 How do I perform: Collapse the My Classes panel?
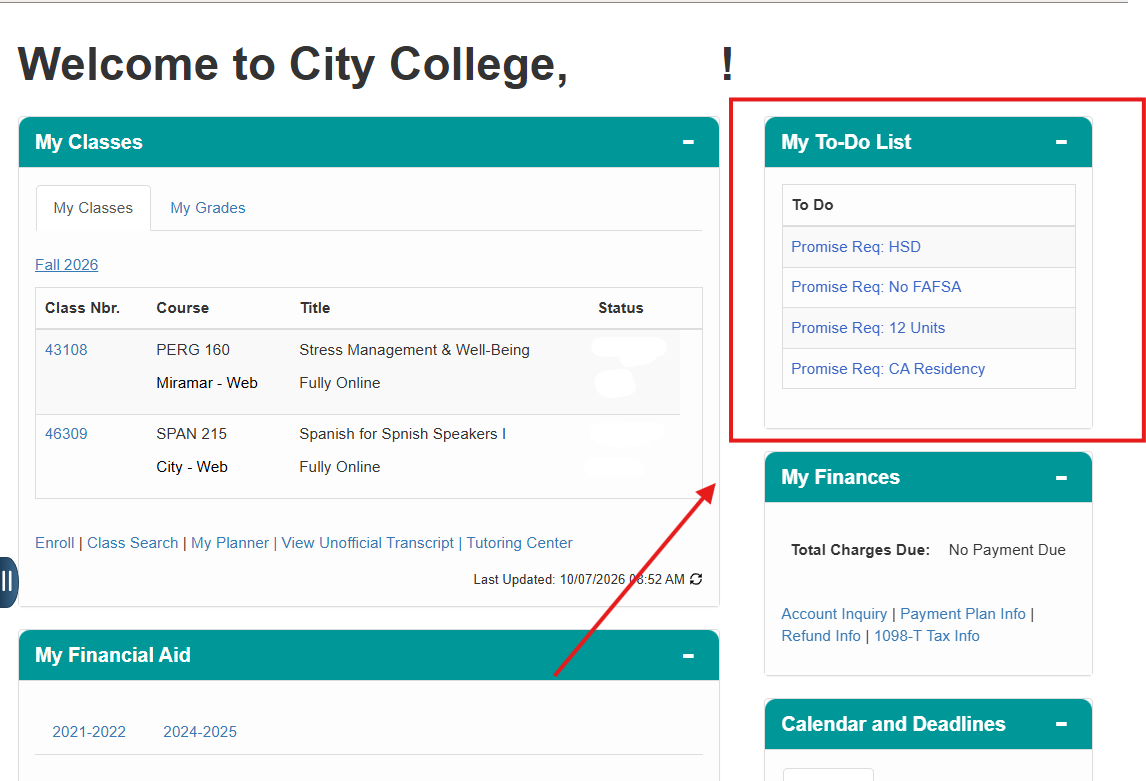[688, 142]
